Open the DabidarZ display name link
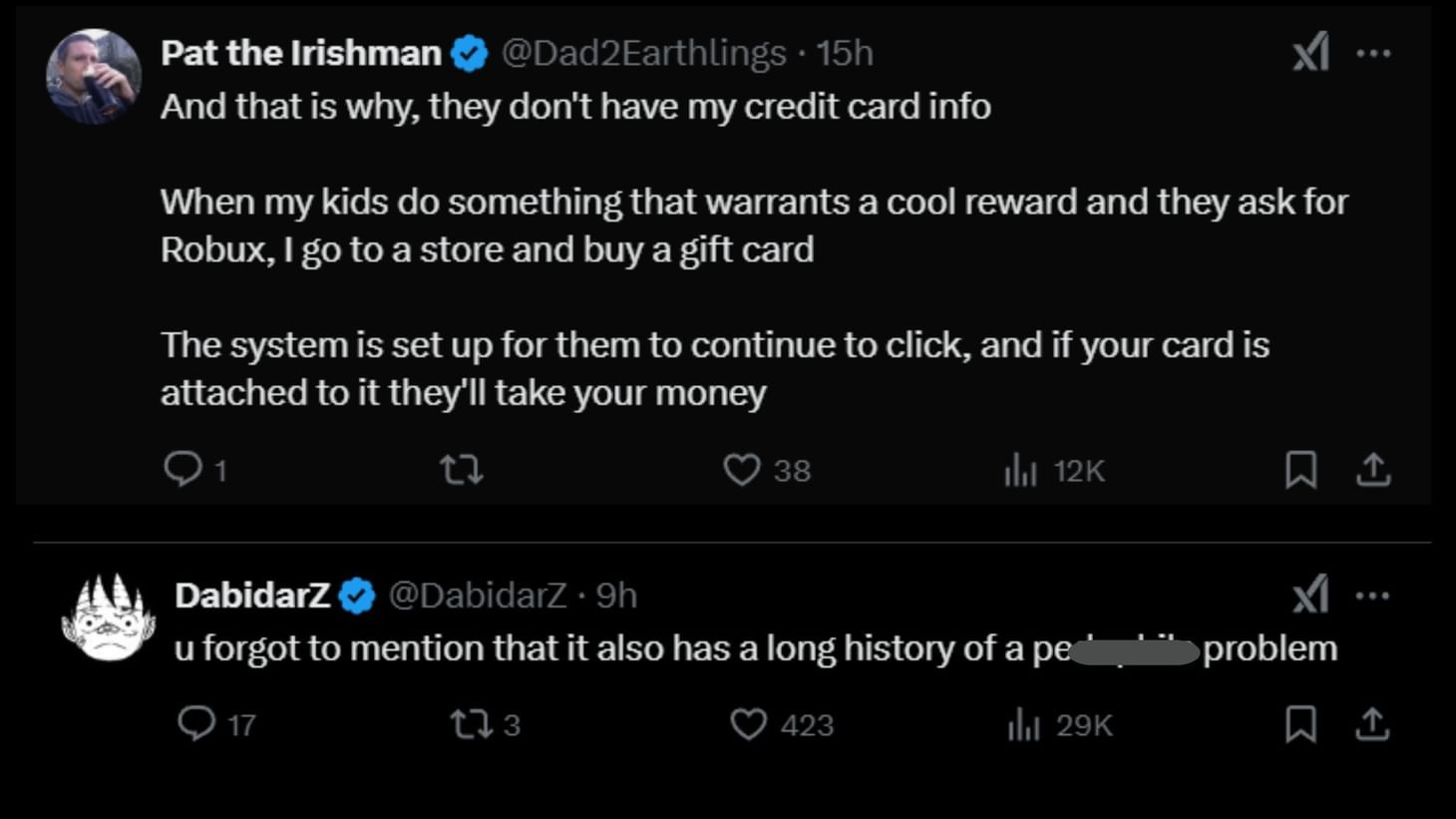The height and width of the screenshot is (819, 1456). coord(252,596)
